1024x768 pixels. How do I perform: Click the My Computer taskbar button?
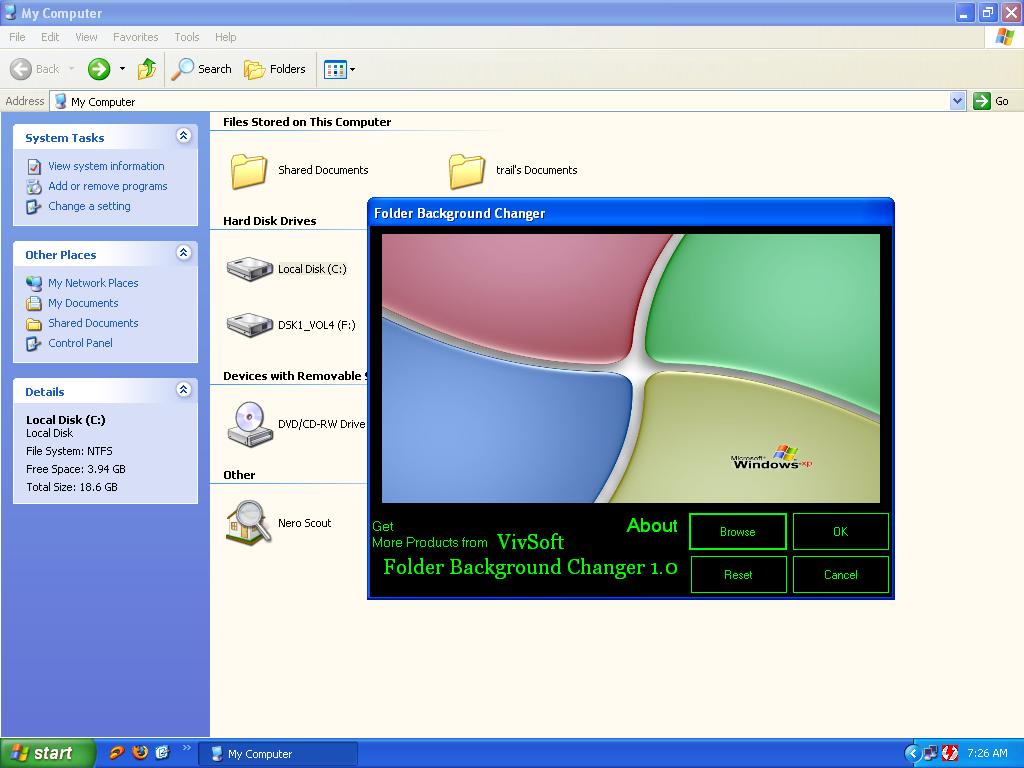(278, 754)
